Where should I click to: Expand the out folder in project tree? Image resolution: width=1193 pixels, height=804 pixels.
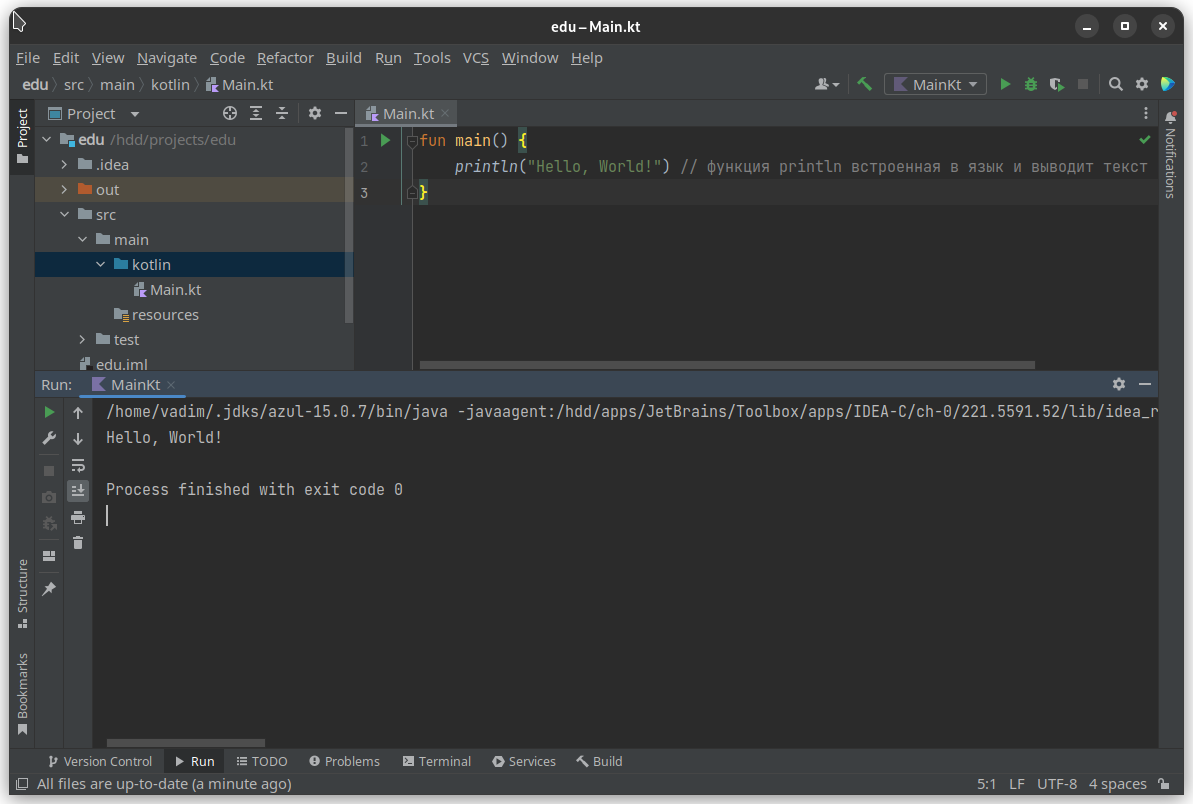tap(64, 190)
